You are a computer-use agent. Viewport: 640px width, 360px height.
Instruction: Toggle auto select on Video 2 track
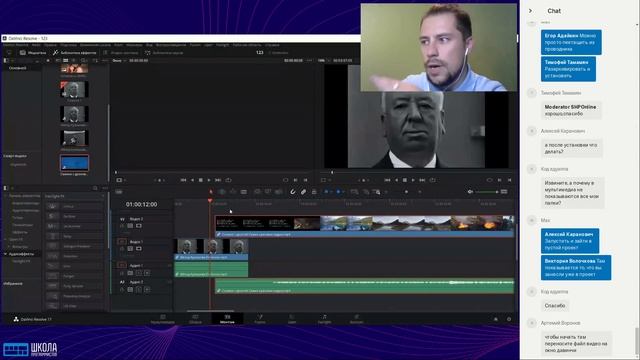tap(130, 226)
